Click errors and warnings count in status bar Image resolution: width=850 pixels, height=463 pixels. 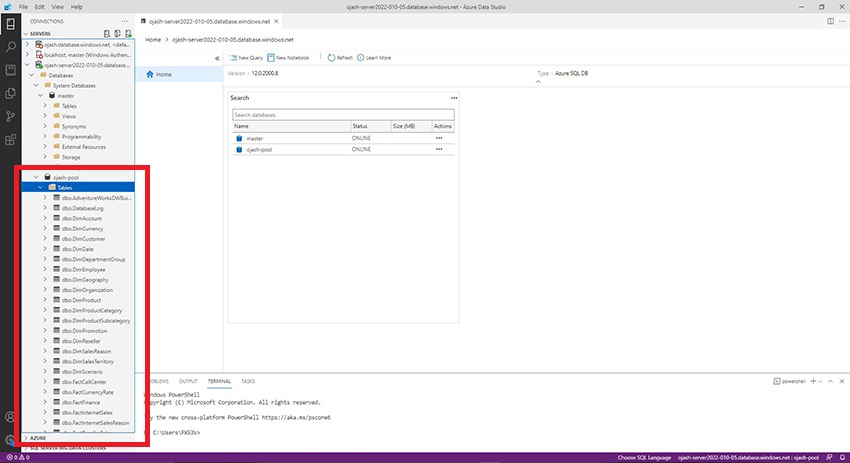point(18,458)
